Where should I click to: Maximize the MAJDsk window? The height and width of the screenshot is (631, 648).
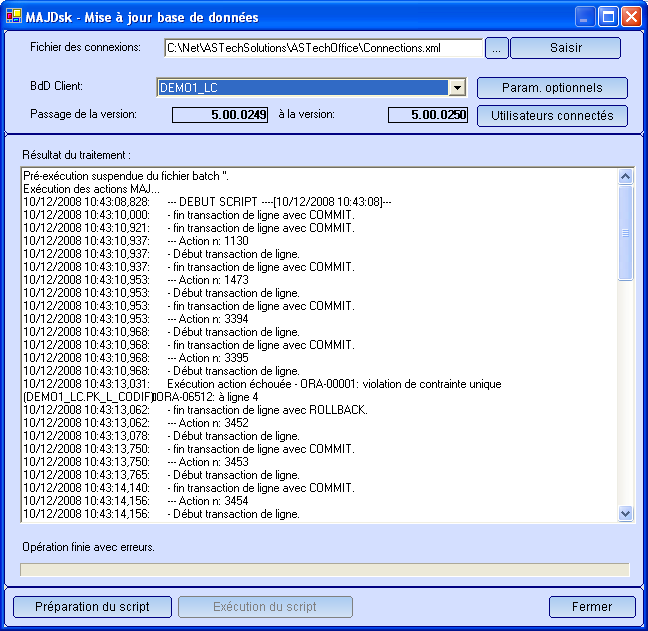pyautogui.click(x=608, y=17)
